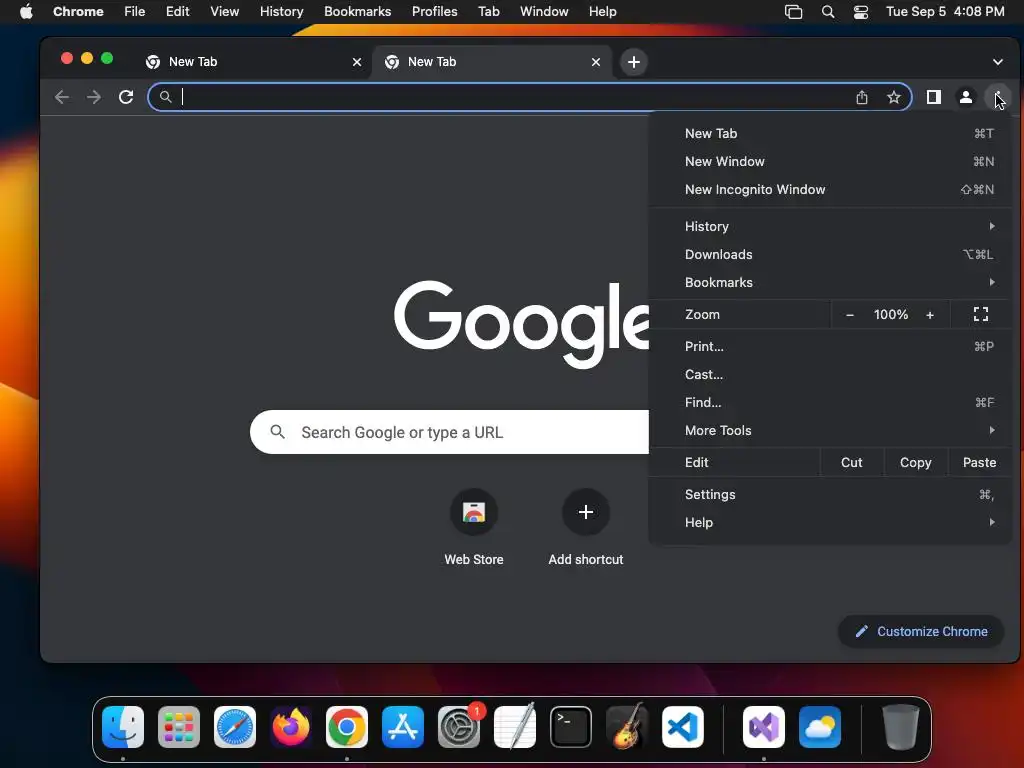Screen dimensions: 1024x768
Task: Close the second New Tab
Action: point(596,62)
